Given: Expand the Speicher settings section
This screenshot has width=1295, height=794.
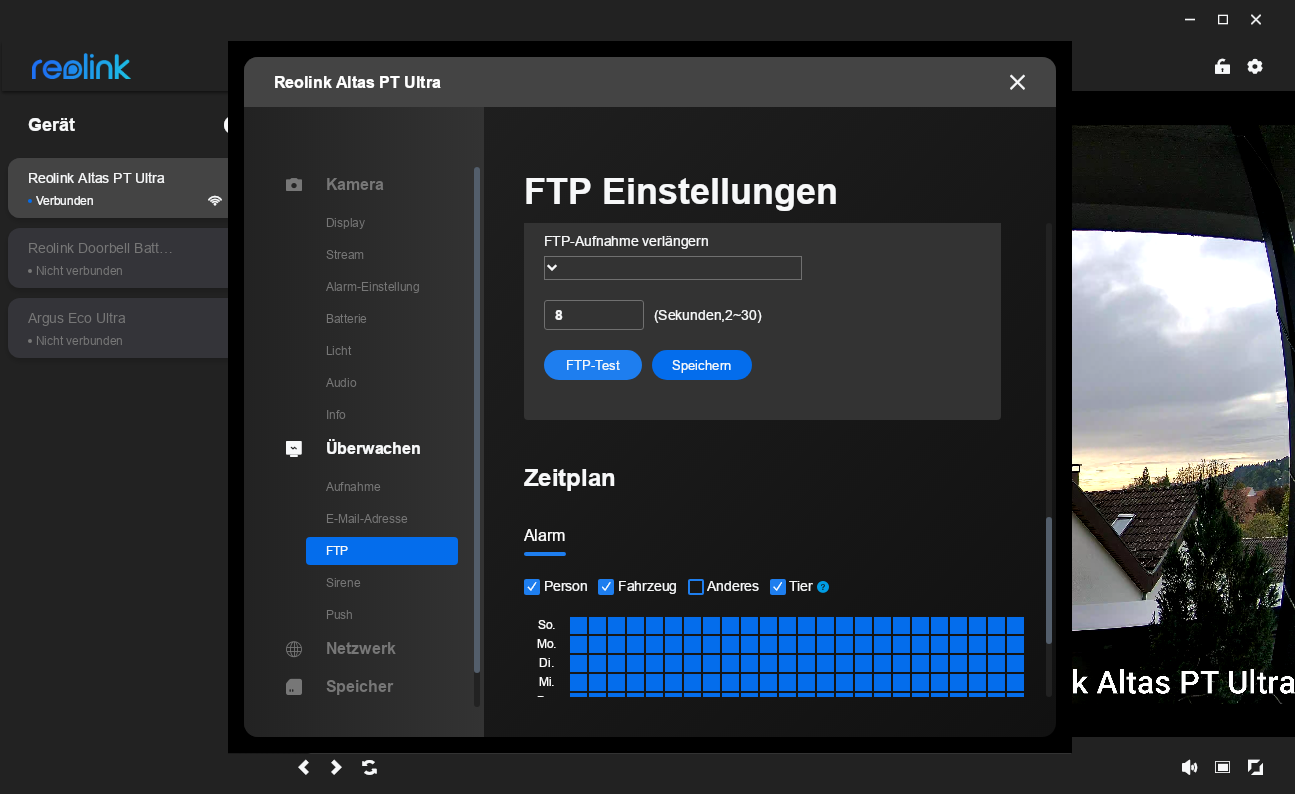Looking at the screenshot, I should coord(359,687).
